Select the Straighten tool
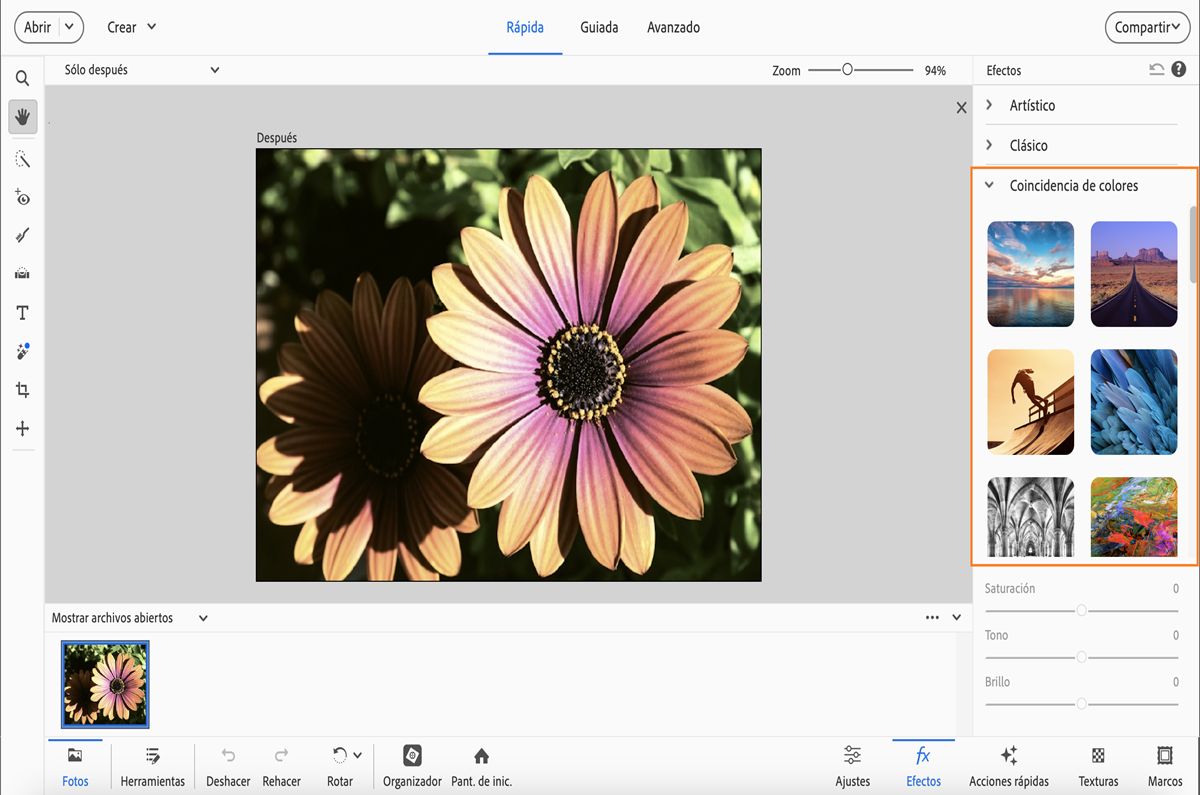 pos(22,273)
